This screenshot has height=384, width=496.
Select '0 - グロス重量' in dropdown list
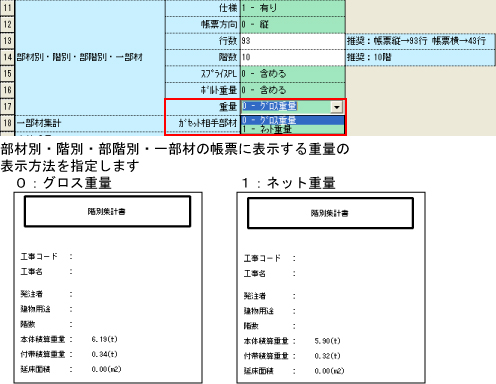click(292, 120)
